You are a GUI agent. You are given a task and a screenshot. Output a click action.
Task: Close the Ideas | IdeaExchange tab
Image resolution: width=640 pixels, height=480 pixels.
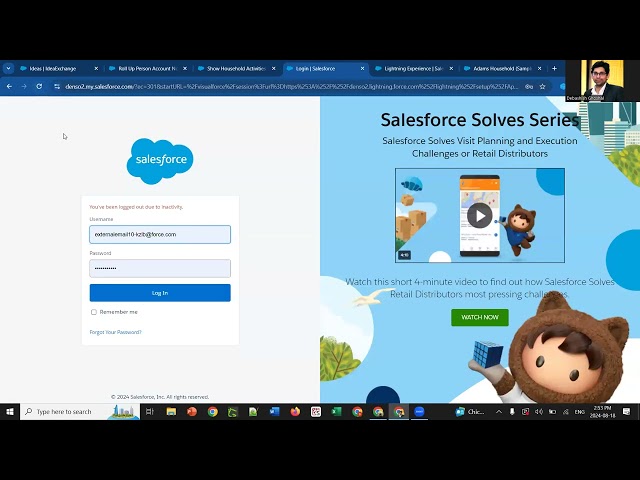pos(96,69)
